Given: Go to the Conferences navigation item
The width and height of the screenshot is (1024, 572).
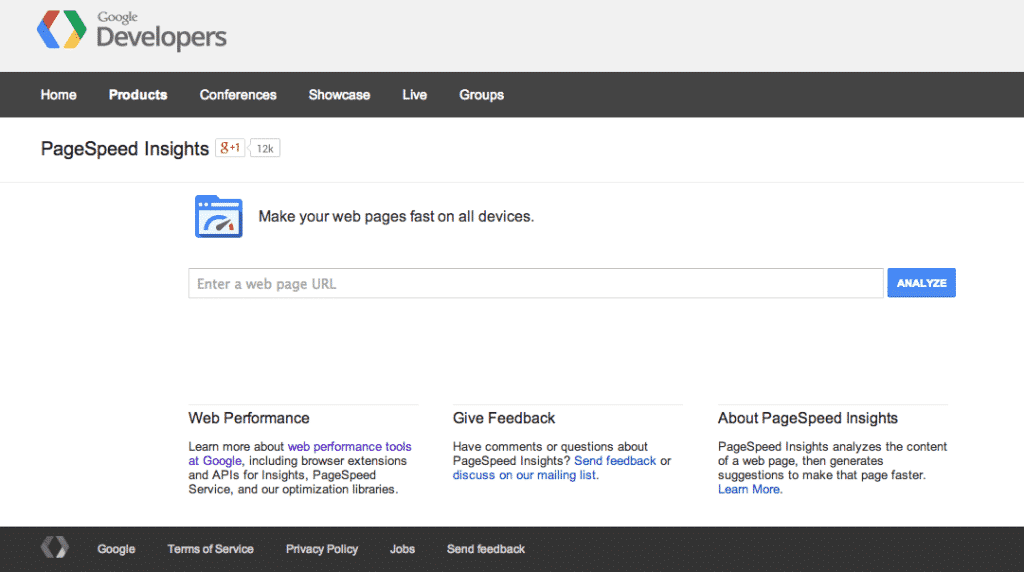Looking at the screenshot, I should [238, 95].
